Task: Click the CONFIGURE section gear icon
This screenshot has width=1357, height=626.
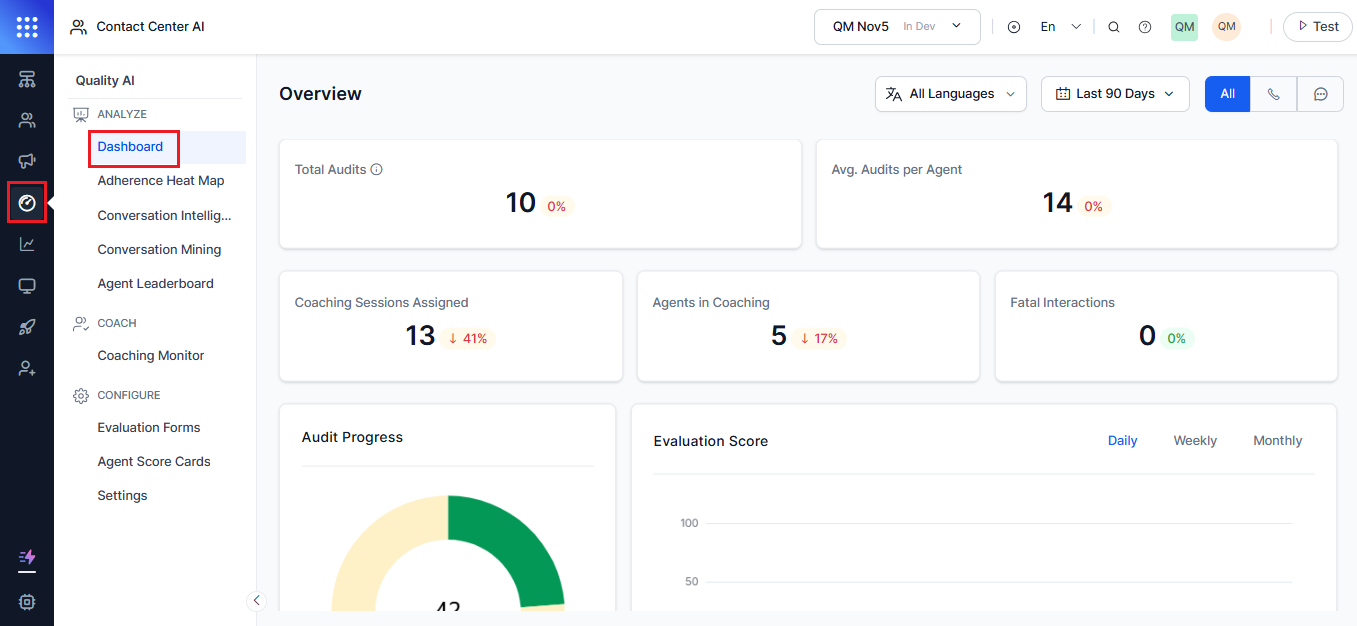Action: click(81, 396)
